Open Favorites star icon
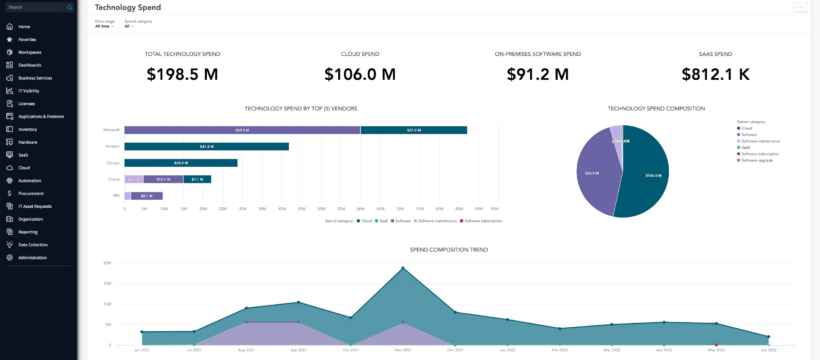This screenshot has height=360, width=820. [x=9, y=40]
